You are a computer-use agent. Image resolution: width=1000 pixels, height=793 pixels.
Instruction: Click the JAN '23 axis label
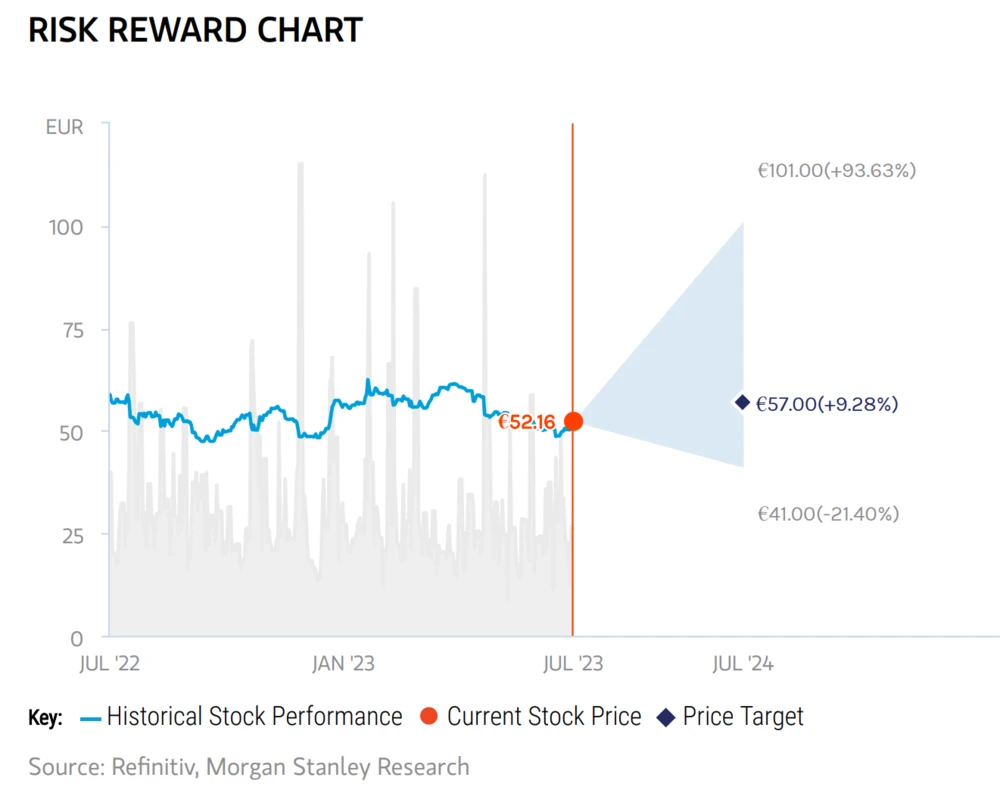pyautogui.click(x=343, y=662)
